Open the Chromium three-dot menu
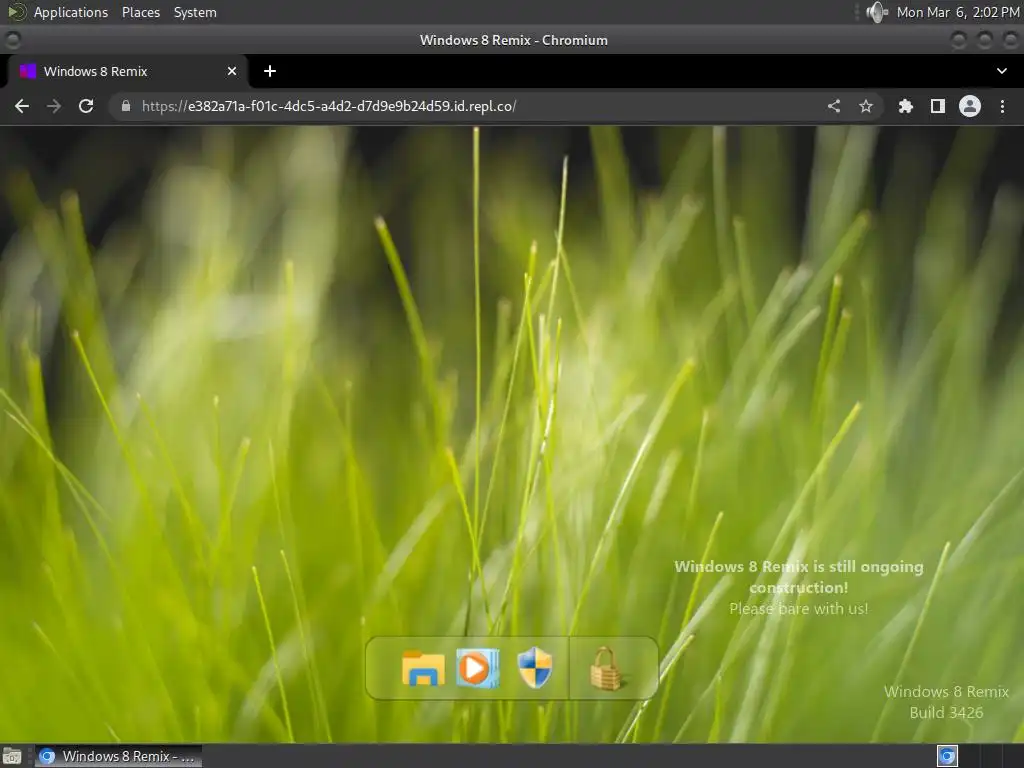1024x768 pixels. click(1002, 106)
